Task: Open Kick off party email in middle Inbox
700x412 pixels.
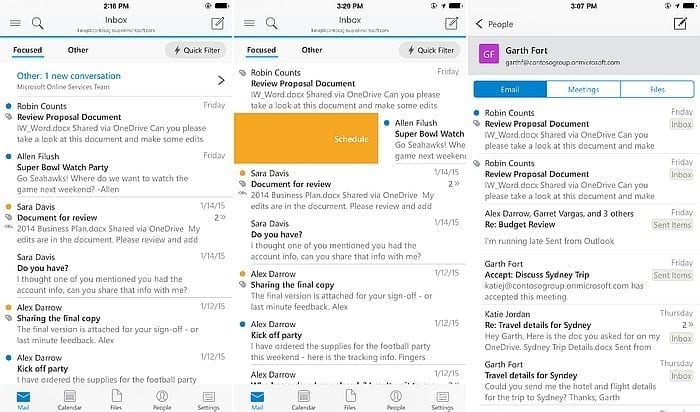Action: (x=350, y=340)
